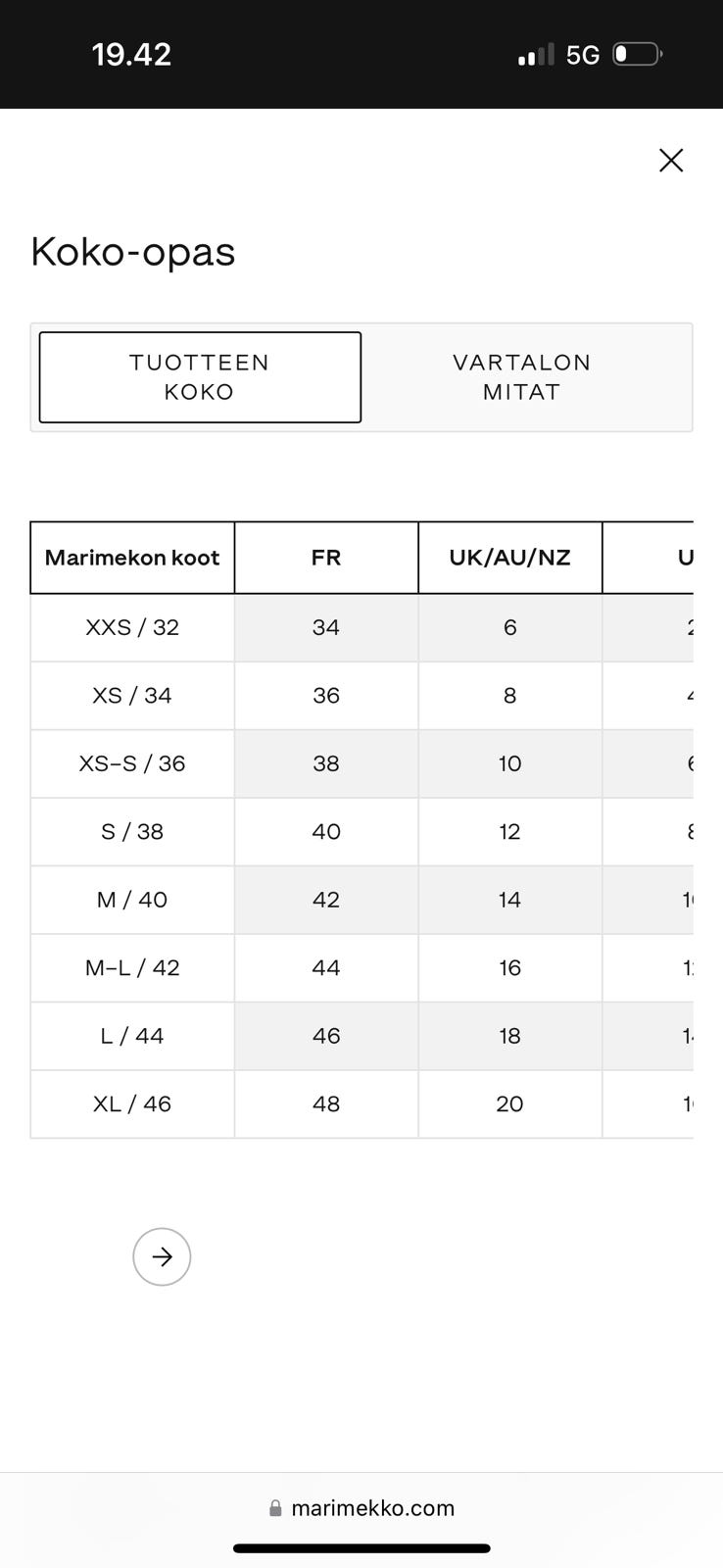Click the right arrow scroll button
723x1568 pixels.
tap(162, 1256)
